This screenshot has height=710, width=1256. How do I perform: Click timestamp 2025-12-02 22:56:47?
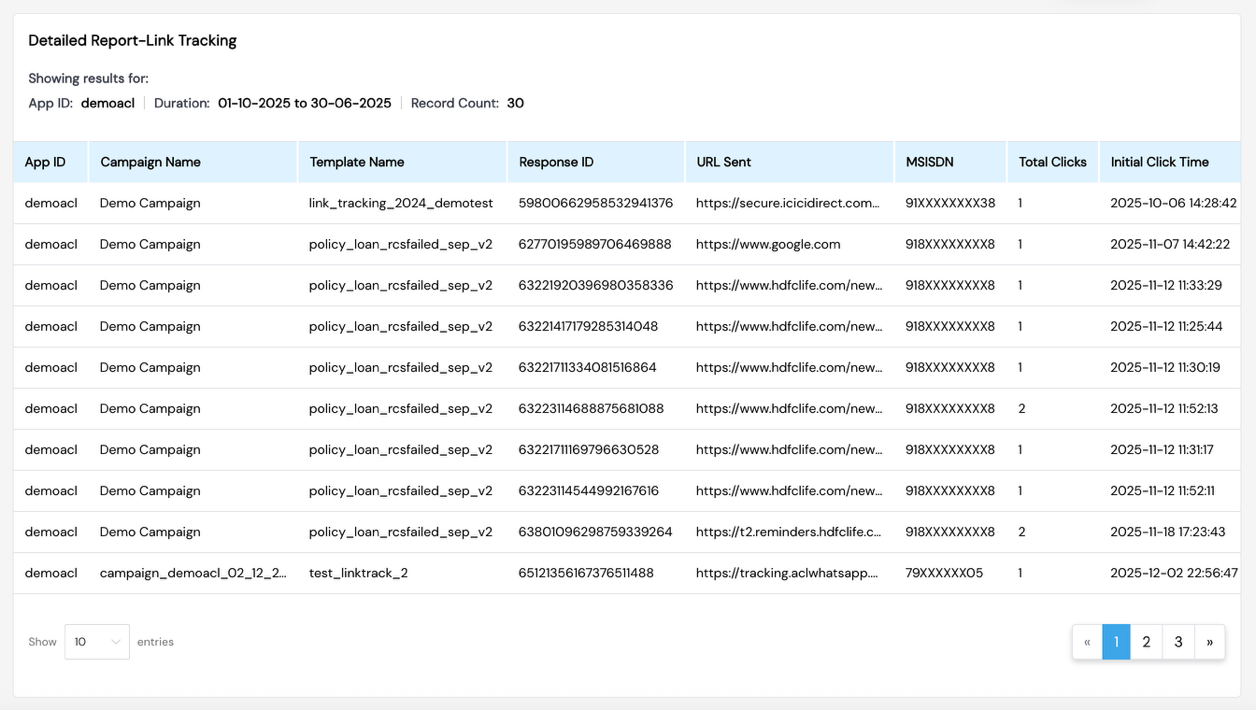point(1174,572)
